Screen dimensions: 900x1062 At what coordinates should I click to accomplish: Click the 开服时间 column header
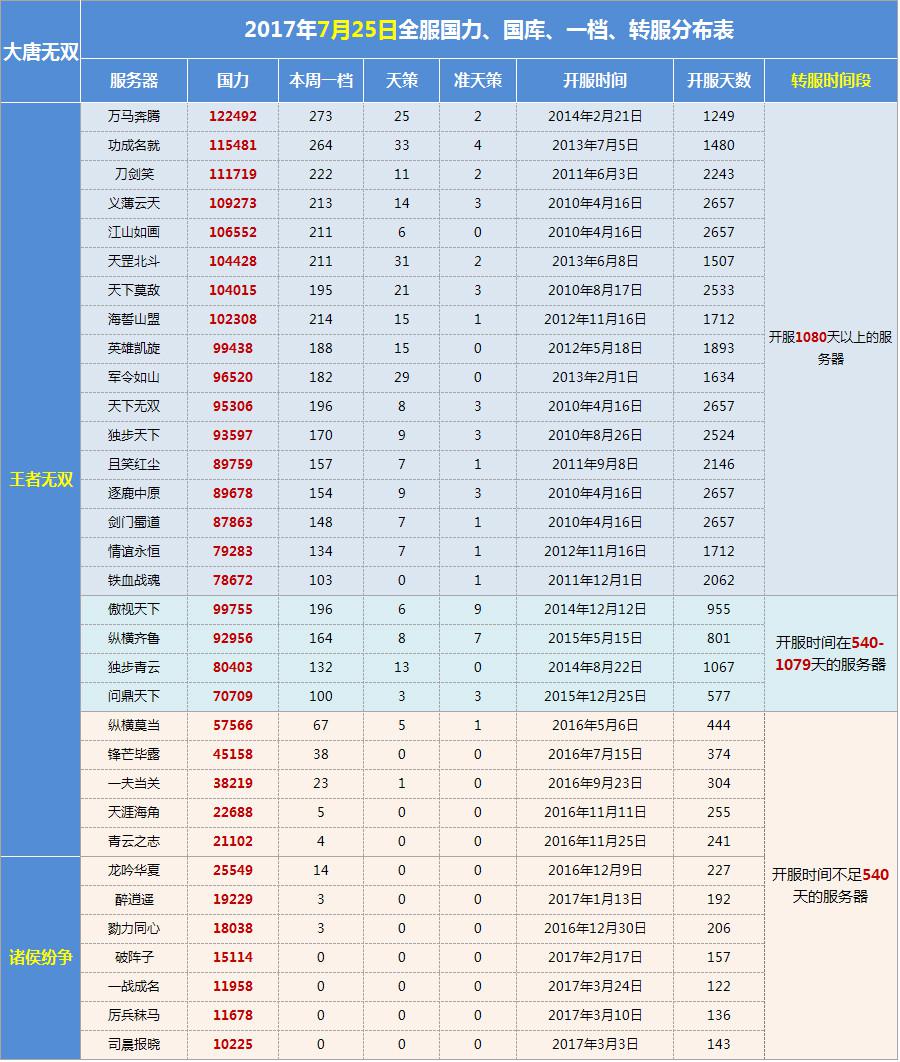click(x=595, y=81)
